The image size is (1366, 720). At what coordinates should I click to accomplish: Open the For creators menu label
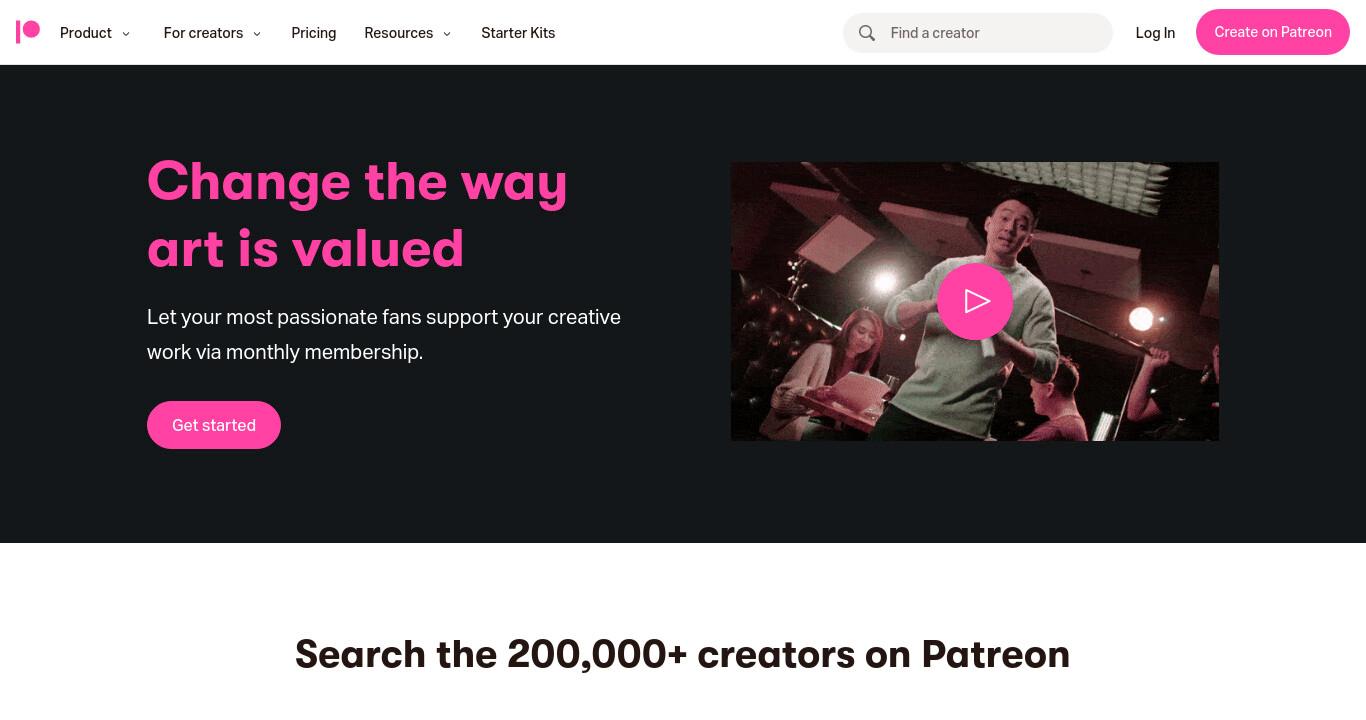203,33
